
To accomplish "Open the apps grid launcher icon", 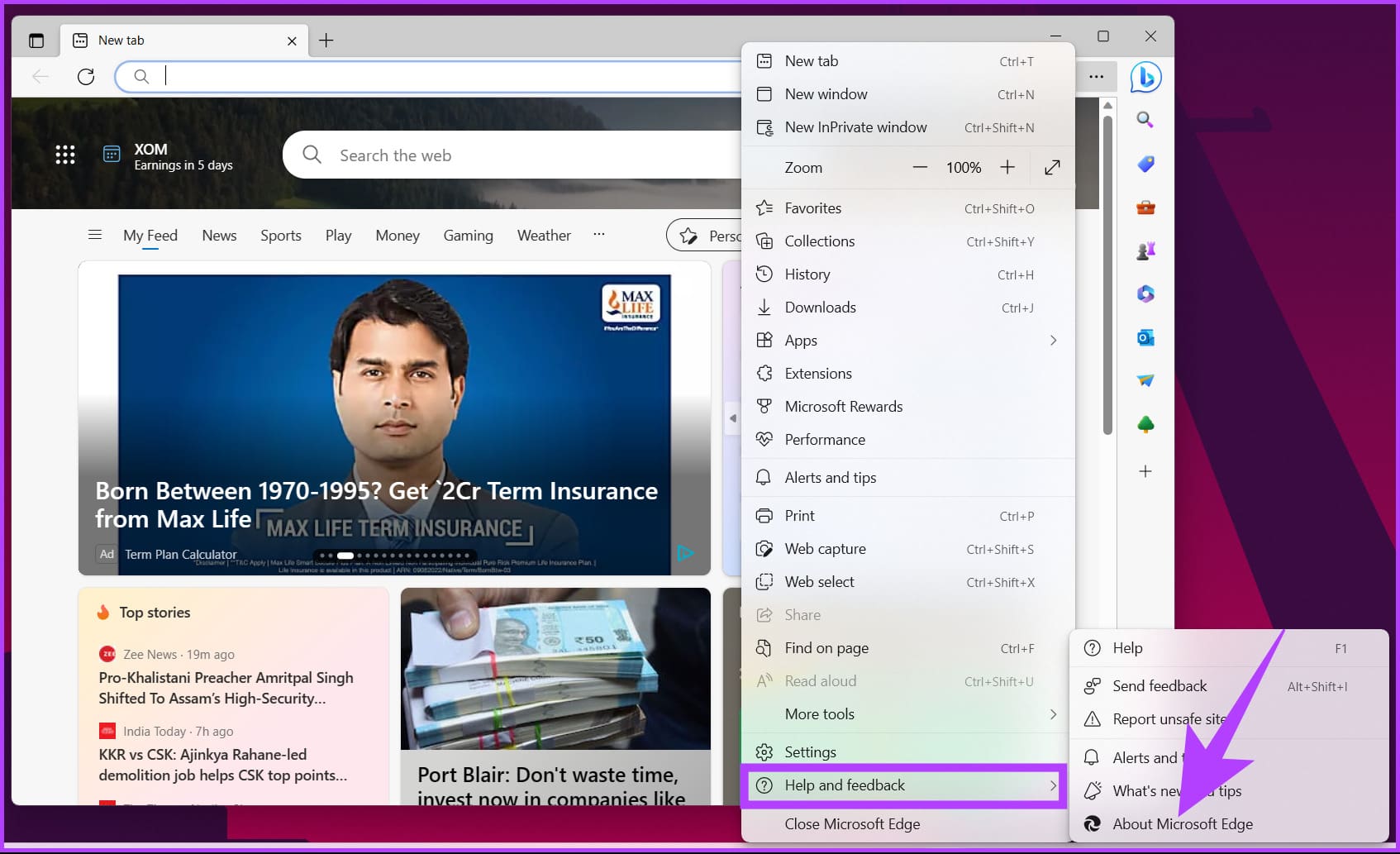I will [65, 155].
